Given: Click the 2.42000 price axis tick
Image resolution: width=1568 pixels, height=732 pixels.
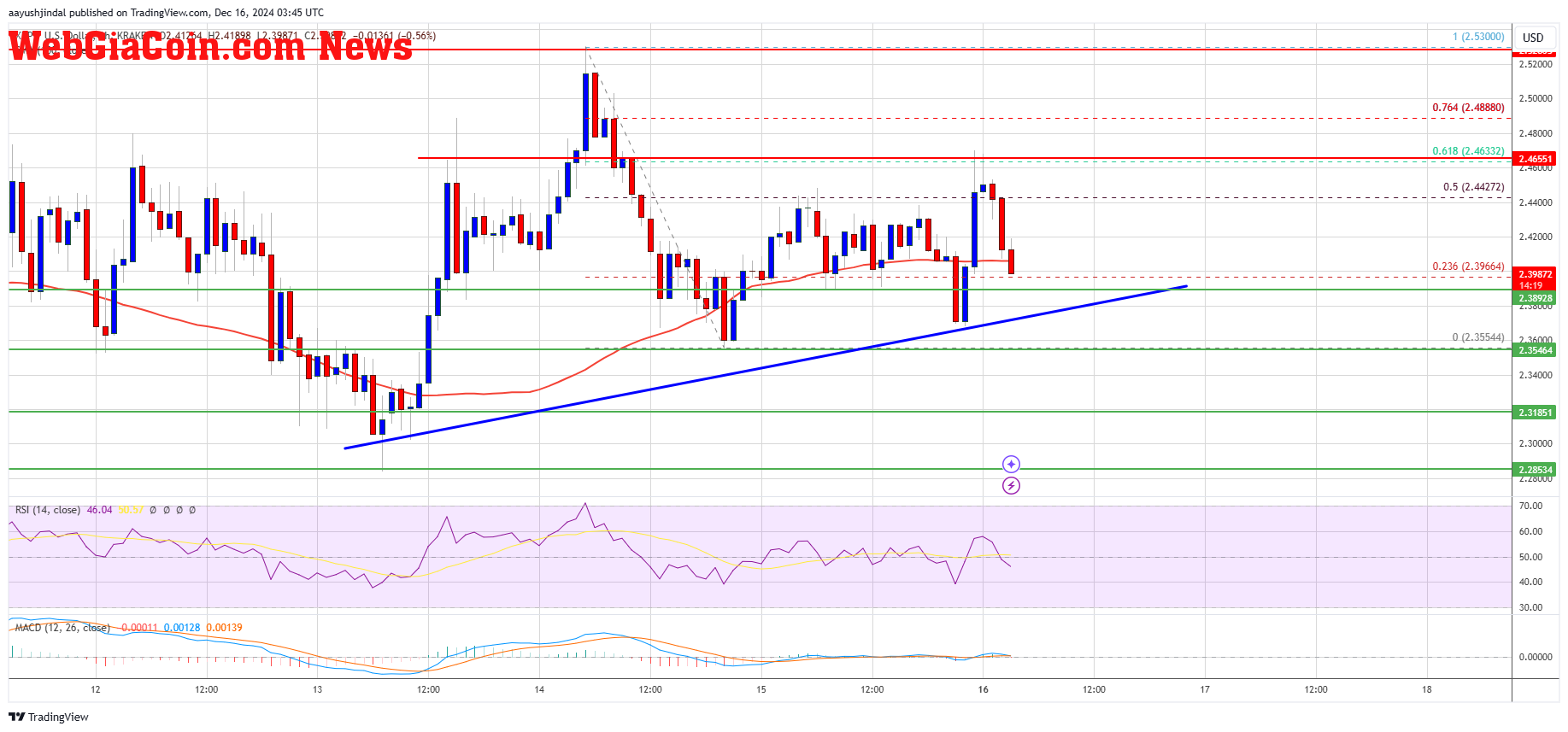Looking at the screenshot, I should 1536,237.
